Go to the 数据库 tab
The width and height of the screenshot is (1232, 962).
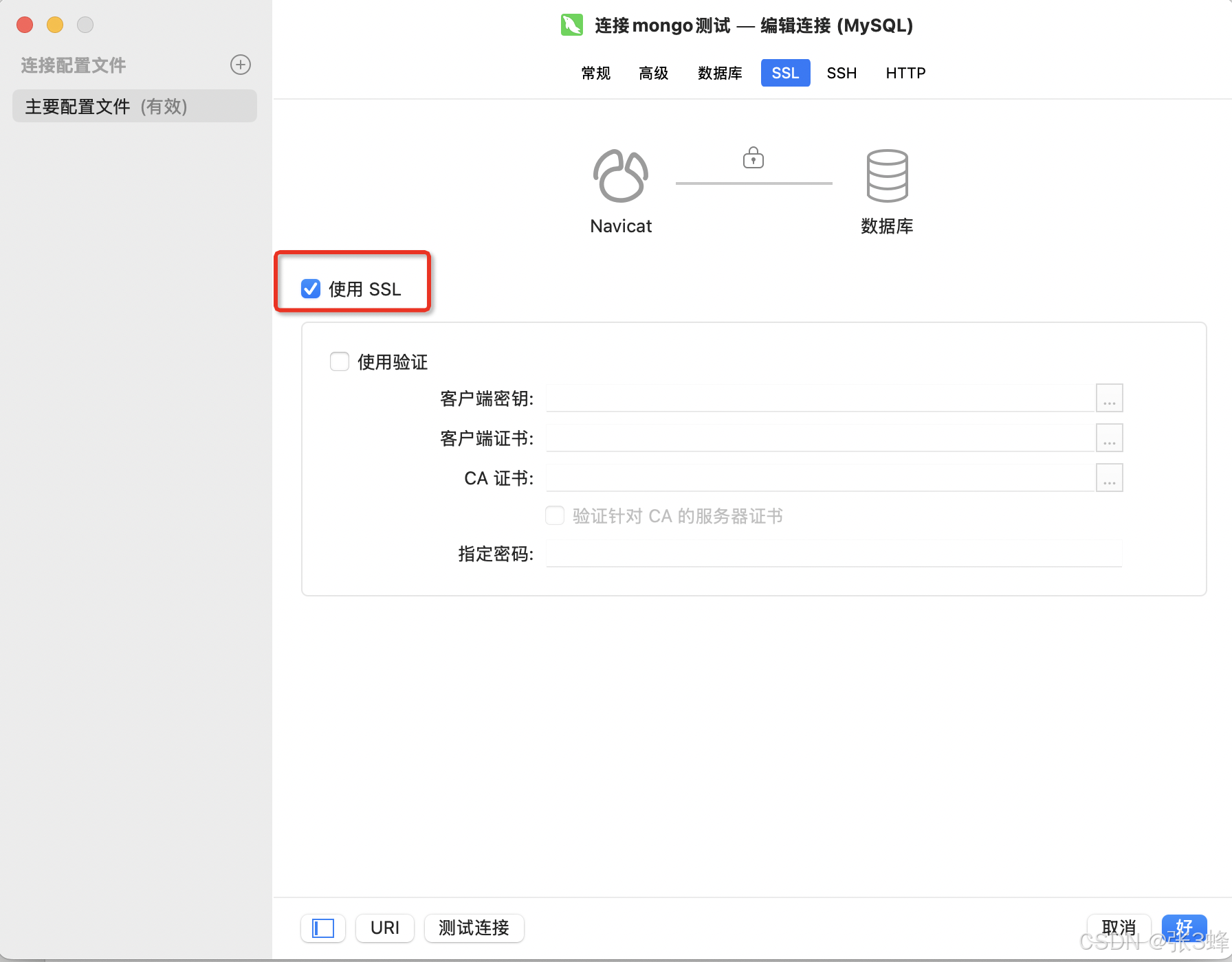(x=720, y=73)
